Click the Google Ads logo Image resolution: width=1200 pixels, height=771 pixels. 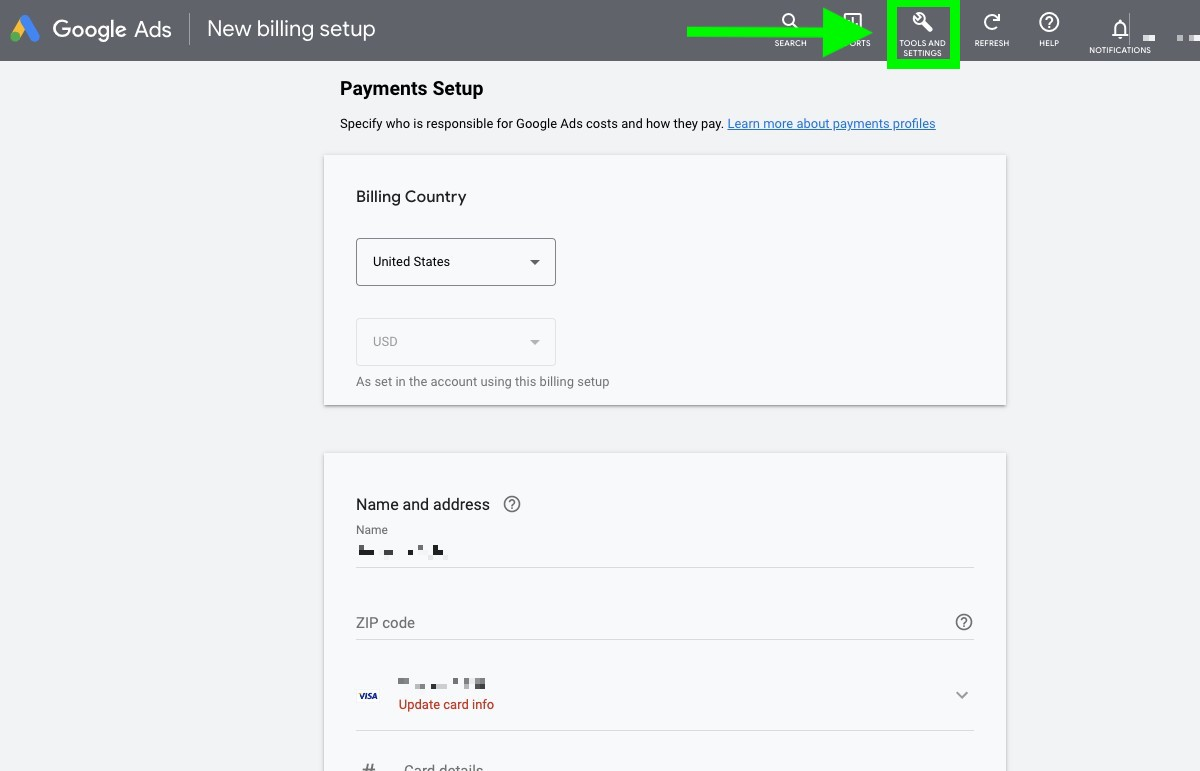91,29
